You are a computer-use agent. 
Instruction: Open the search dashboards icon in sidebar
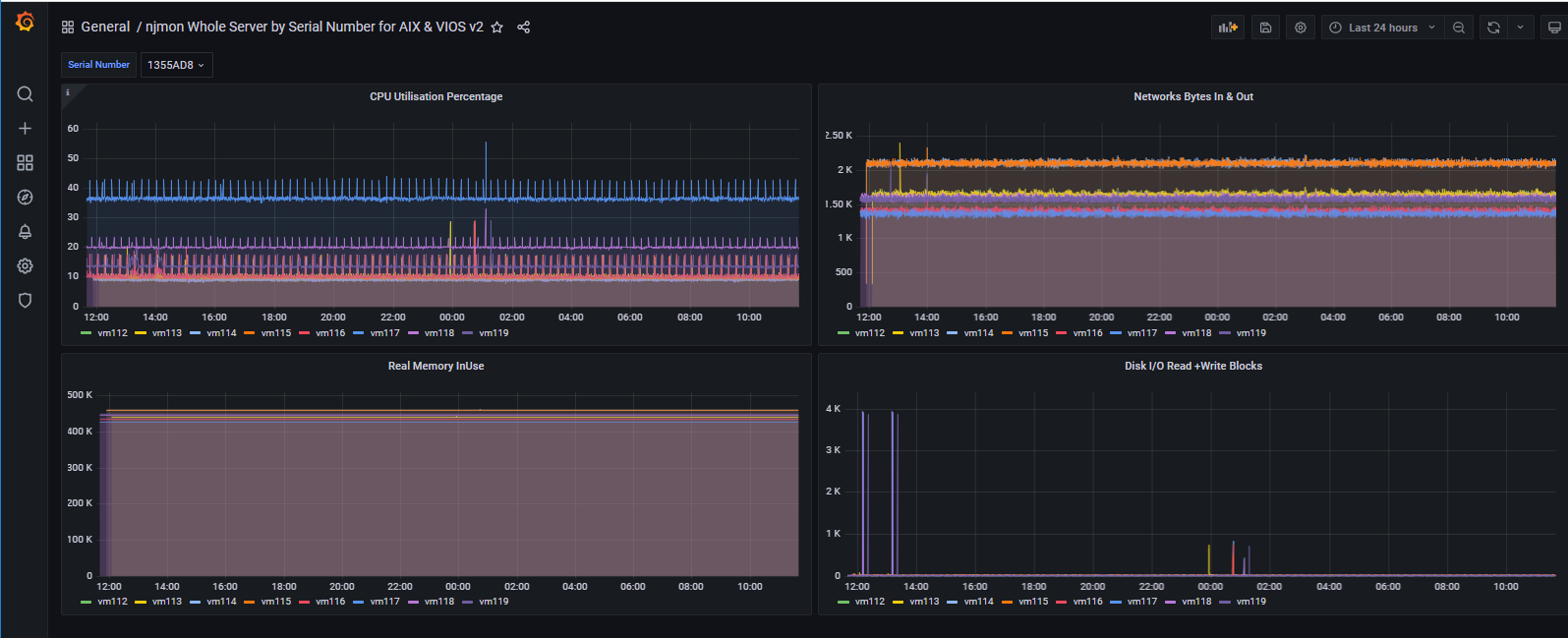26,94
